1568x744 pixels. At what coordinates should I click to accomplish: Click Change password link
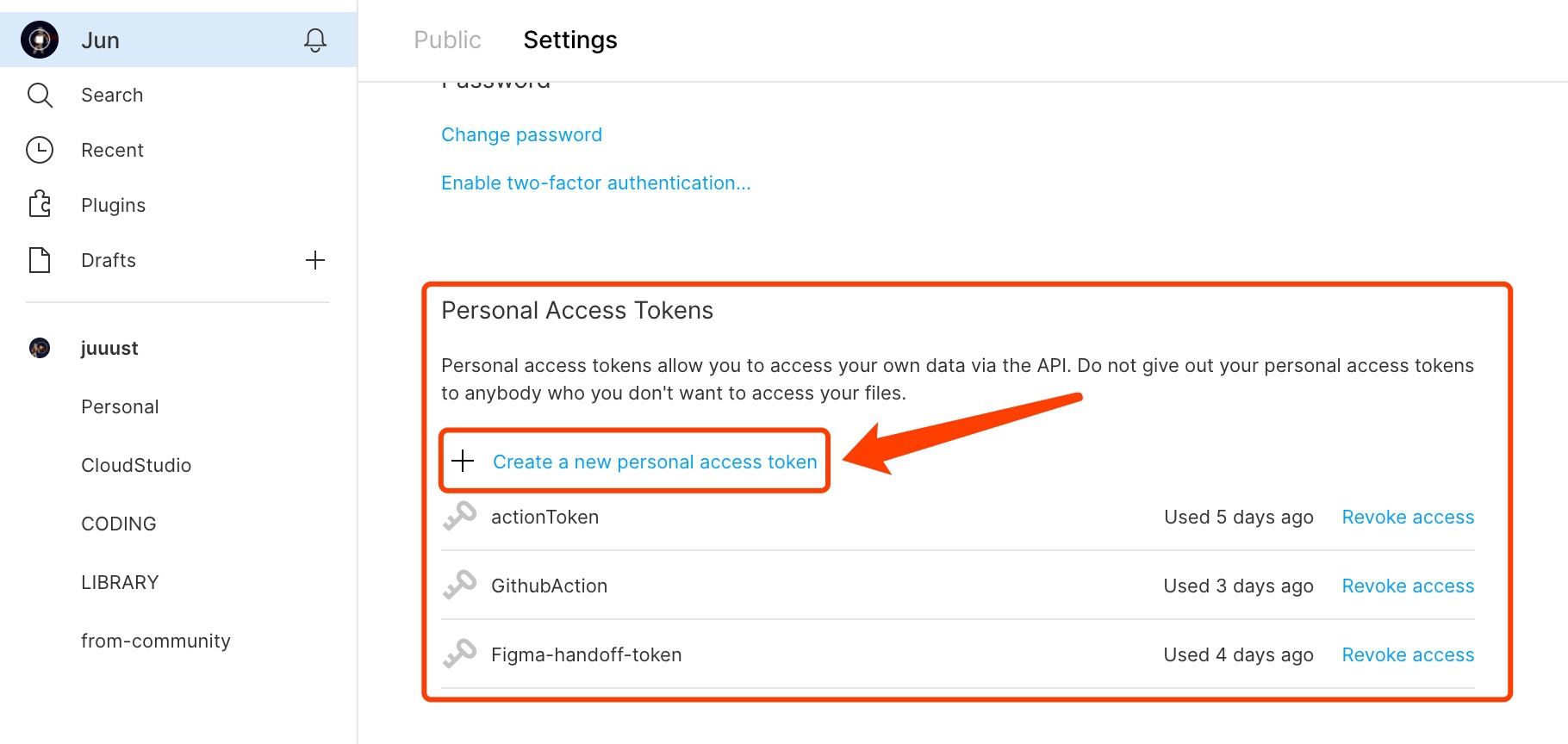[521, 134]
